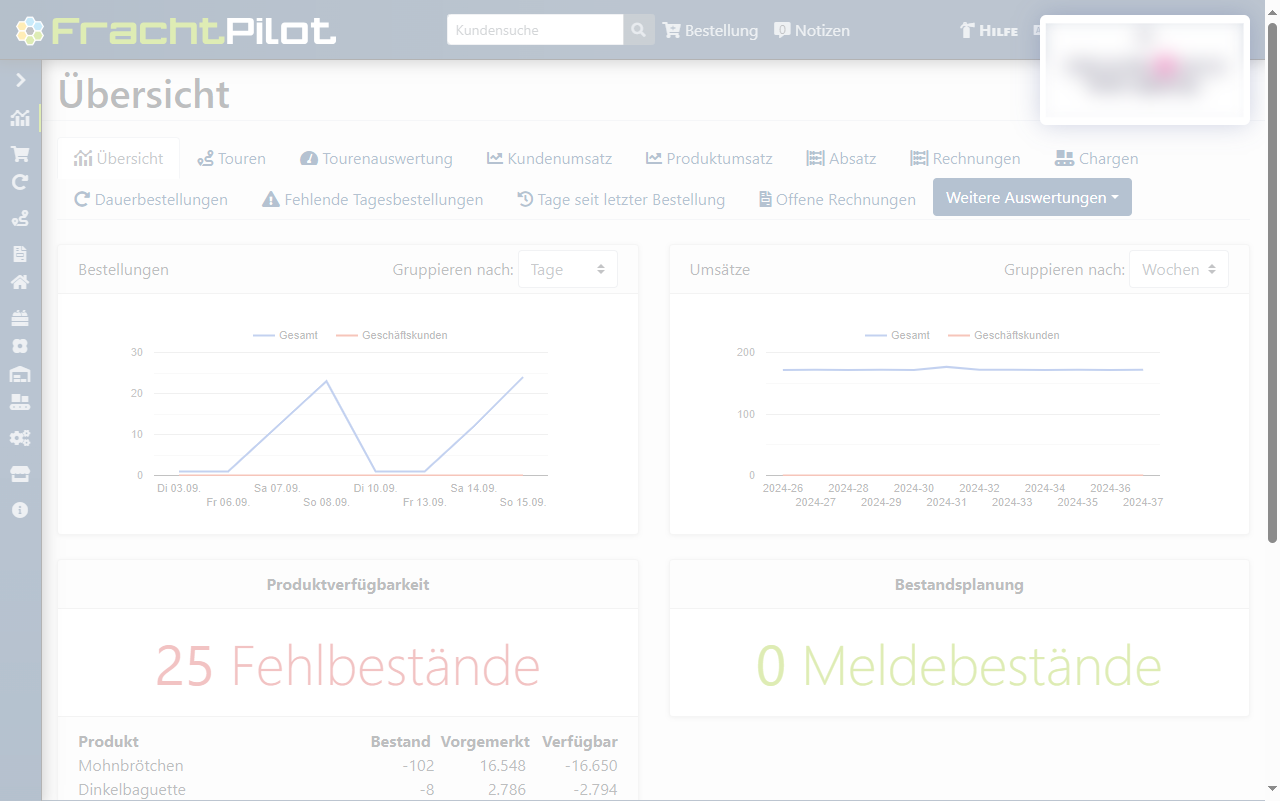Open the route icon in the left sidebar

click(x=20, y=219)
